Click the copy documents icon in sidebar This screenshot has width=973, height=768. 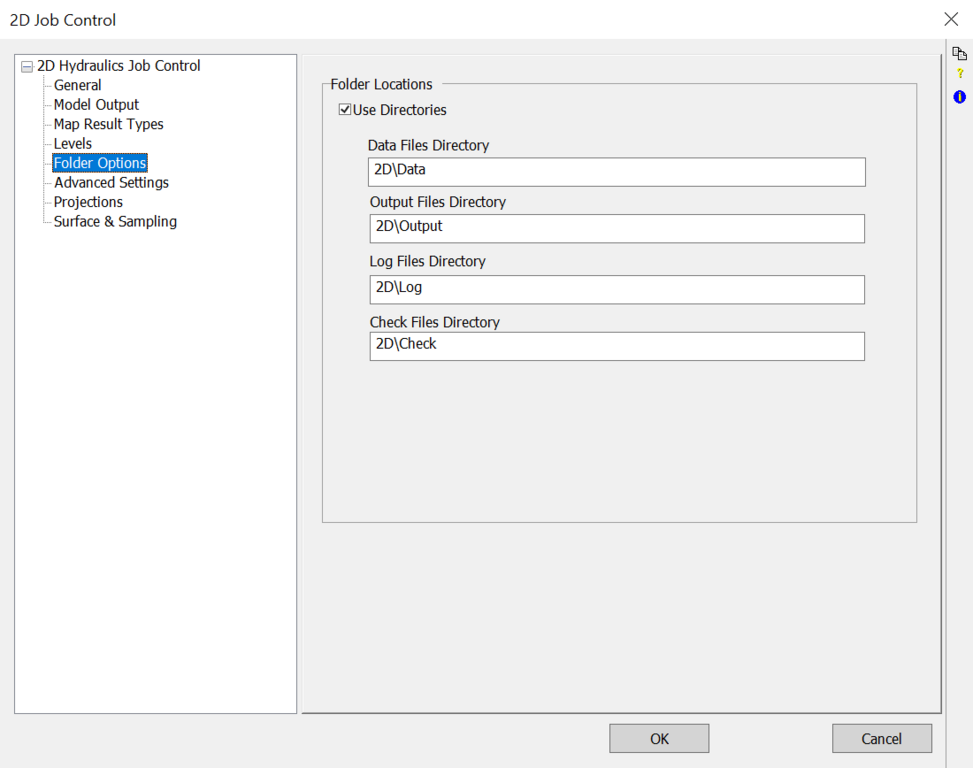[x=959, y=53]
